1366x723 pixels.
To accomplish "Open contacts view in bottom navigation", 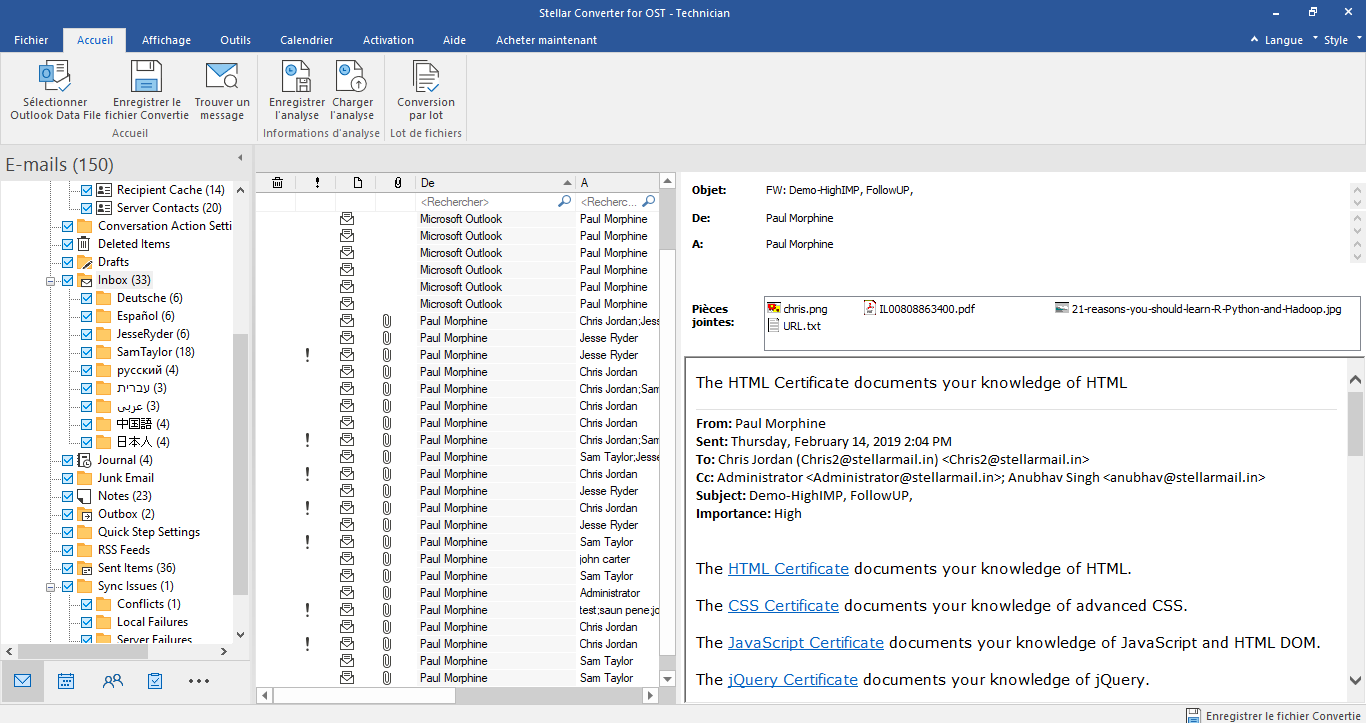I will pyautogui.click(x=112, y=681).
